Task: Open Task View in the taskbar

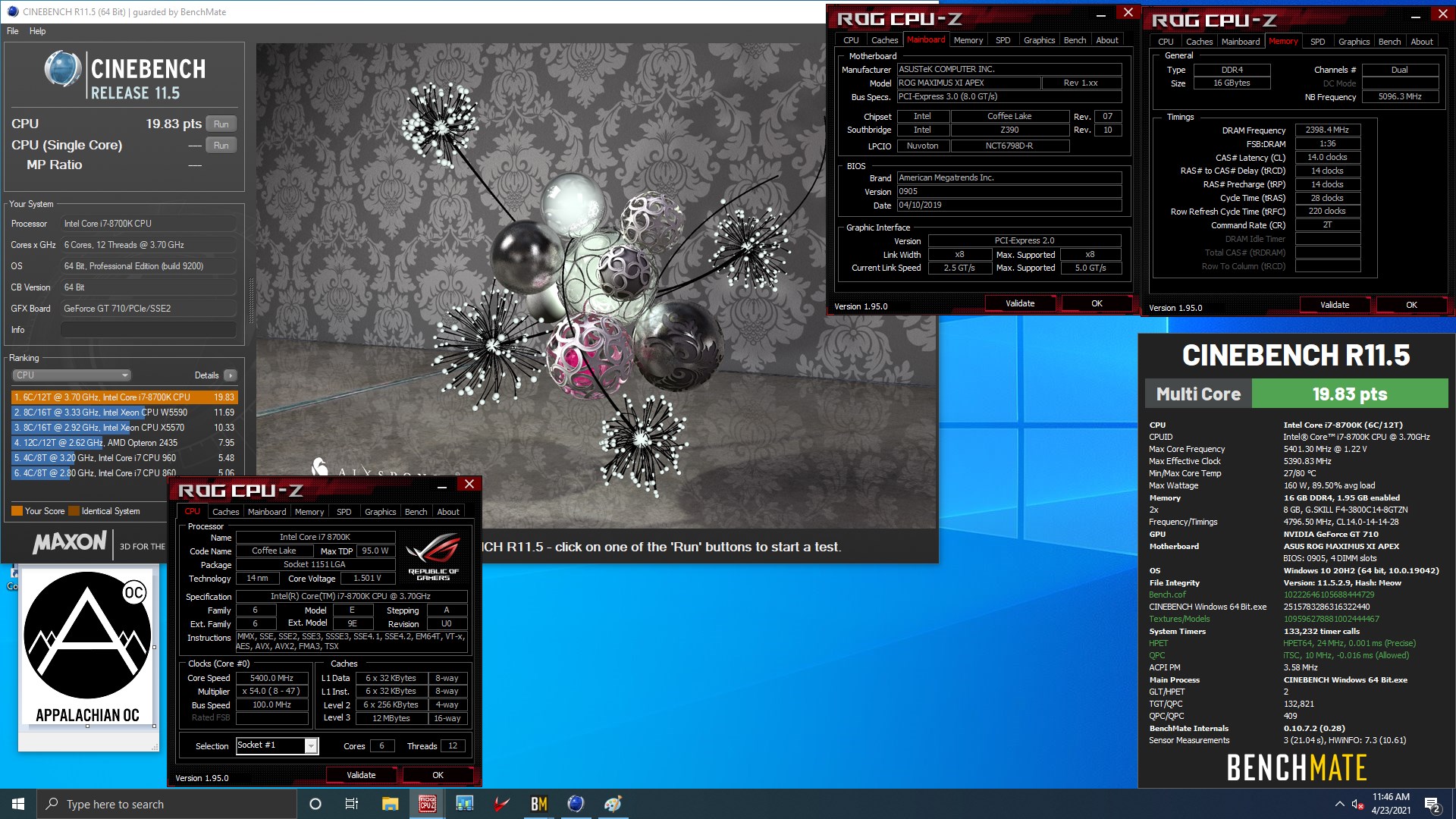Action: 352,804
